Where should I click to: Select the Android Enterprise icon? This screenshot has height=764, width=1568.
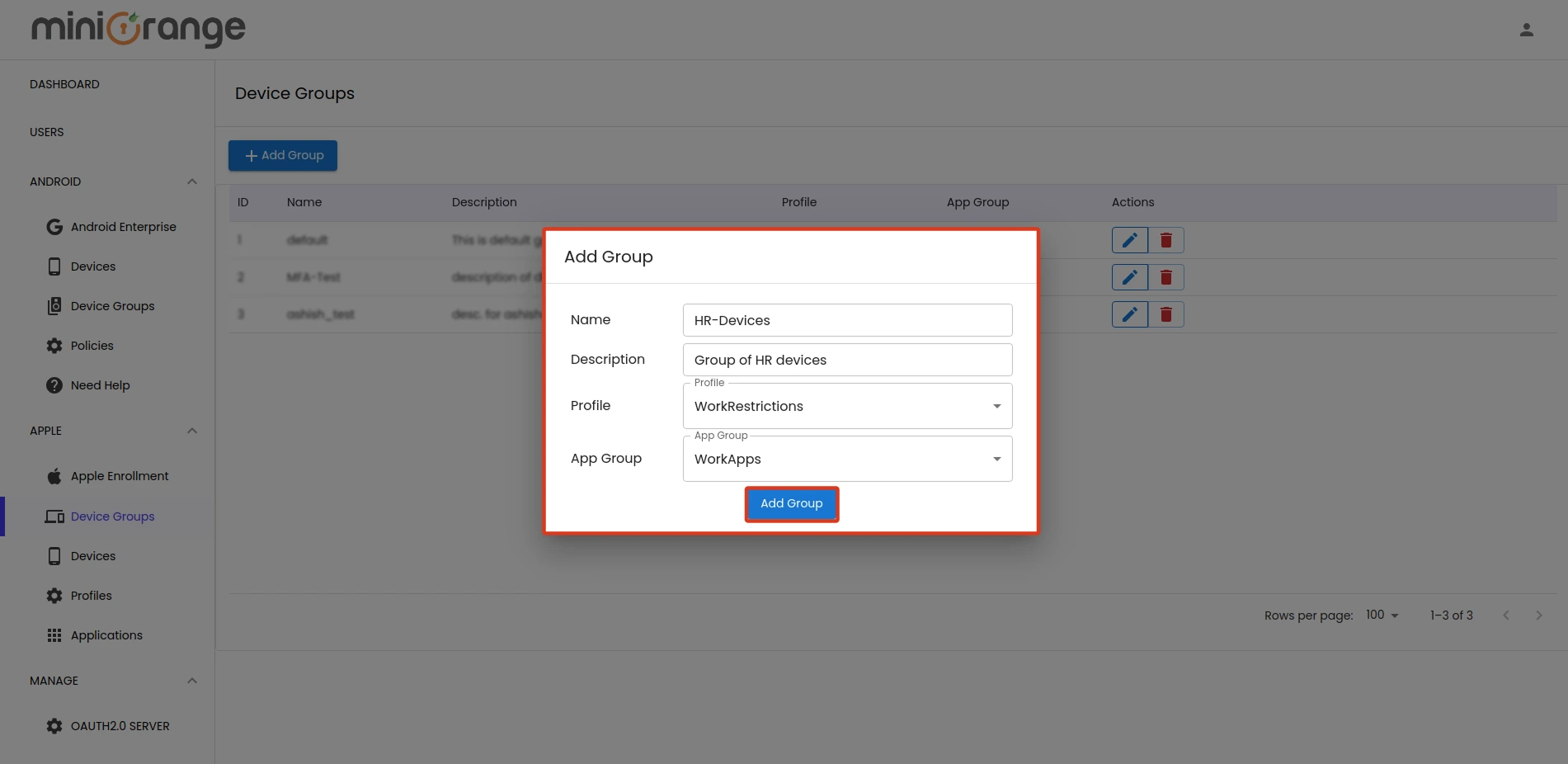pyautogui.click(x=54, y=226)
